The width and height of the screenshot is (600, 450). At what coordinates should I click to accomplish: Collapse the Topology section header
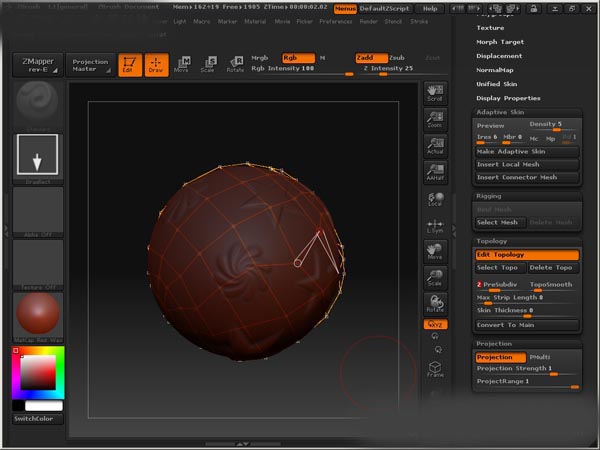tap(492, 241)
